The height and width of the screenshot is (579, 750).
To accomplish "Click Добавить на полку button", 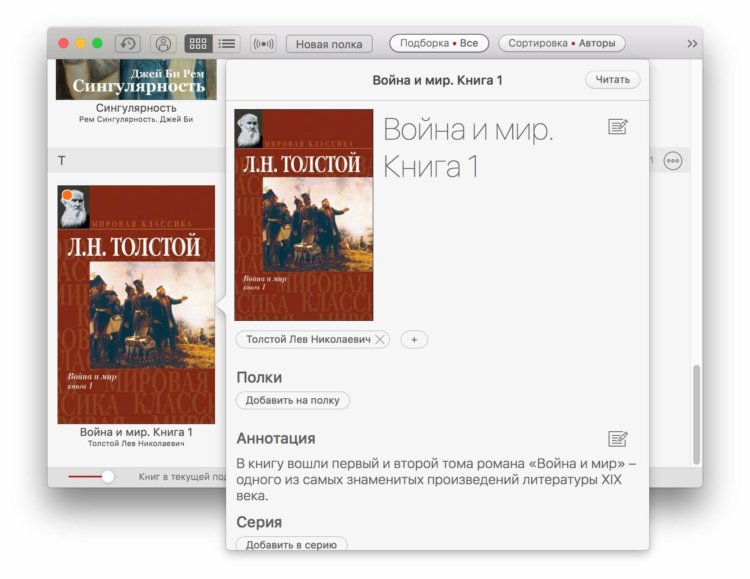I will coord(293,400).
